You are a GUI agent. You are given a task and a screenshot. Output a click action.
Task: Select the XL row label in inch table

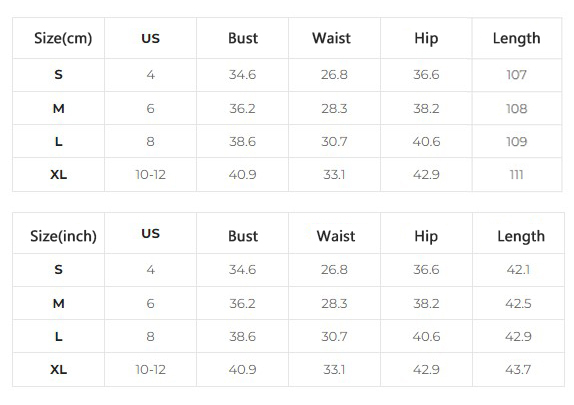coord(59,369)
